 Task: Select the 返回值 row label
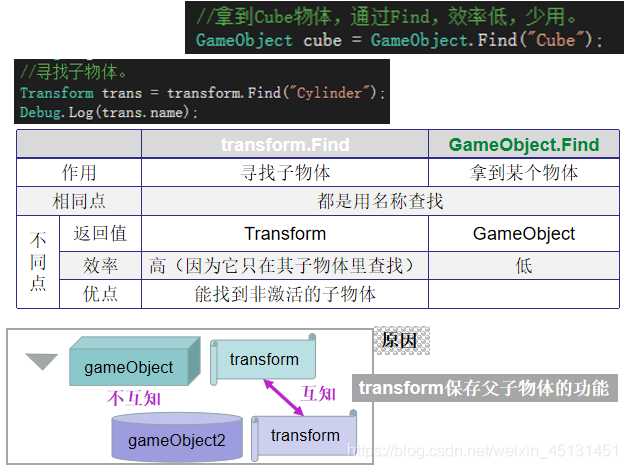tap(100, 234)
